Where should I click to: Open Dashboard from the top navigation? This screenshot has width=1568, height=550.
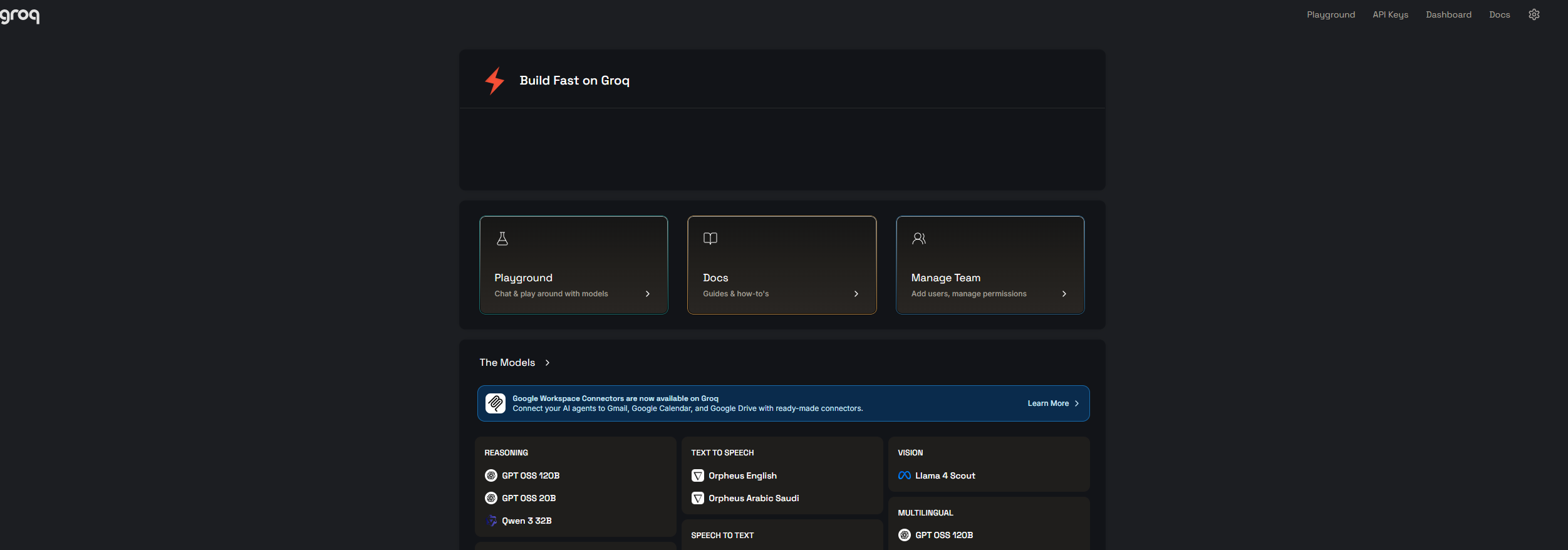(x=1448, y=14)
